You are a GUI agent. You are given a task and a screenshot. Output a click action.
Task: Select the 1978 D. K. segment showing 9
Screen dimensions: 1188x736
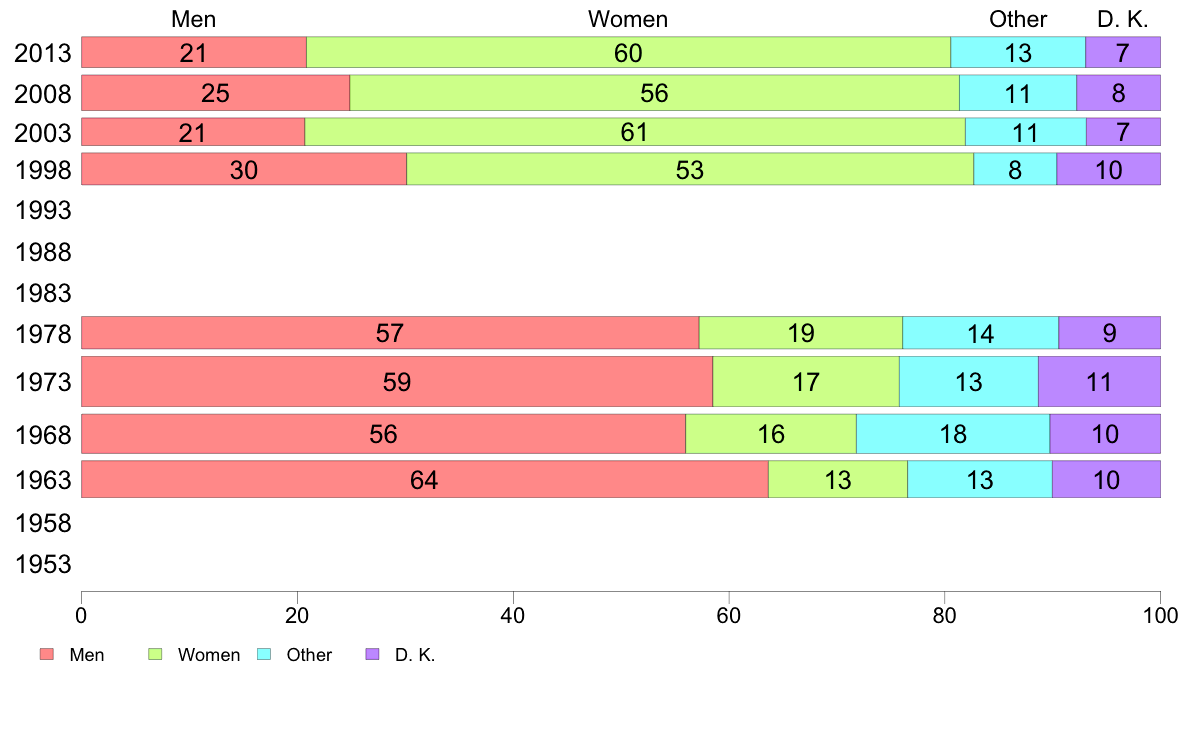pos(1109,333)
